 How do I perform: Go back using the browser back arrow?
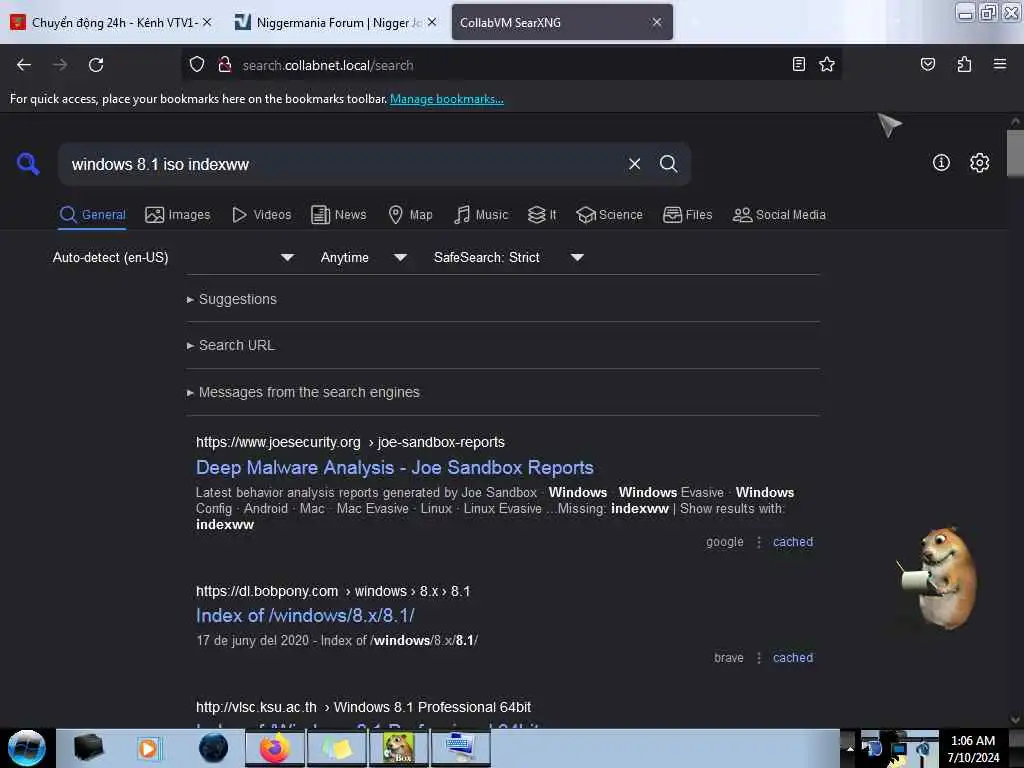[x=24, y=65]
